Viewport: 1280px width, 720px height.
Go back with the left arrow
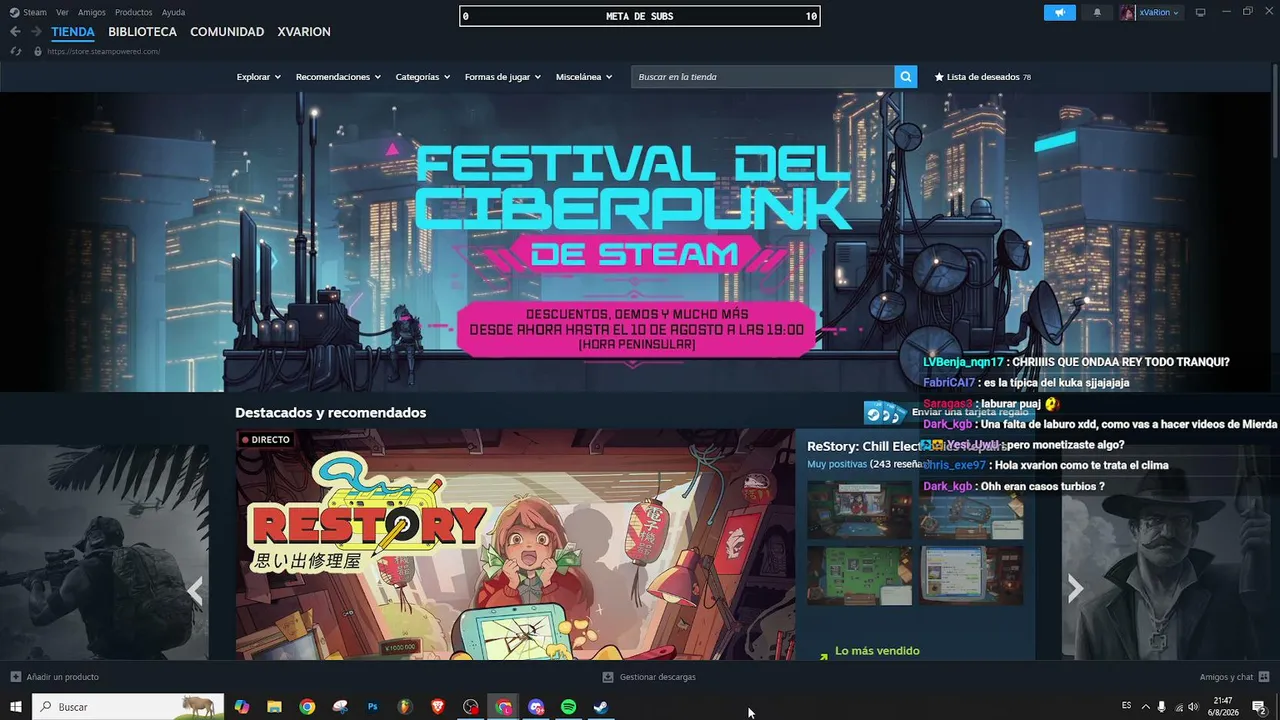pos(15,32)
